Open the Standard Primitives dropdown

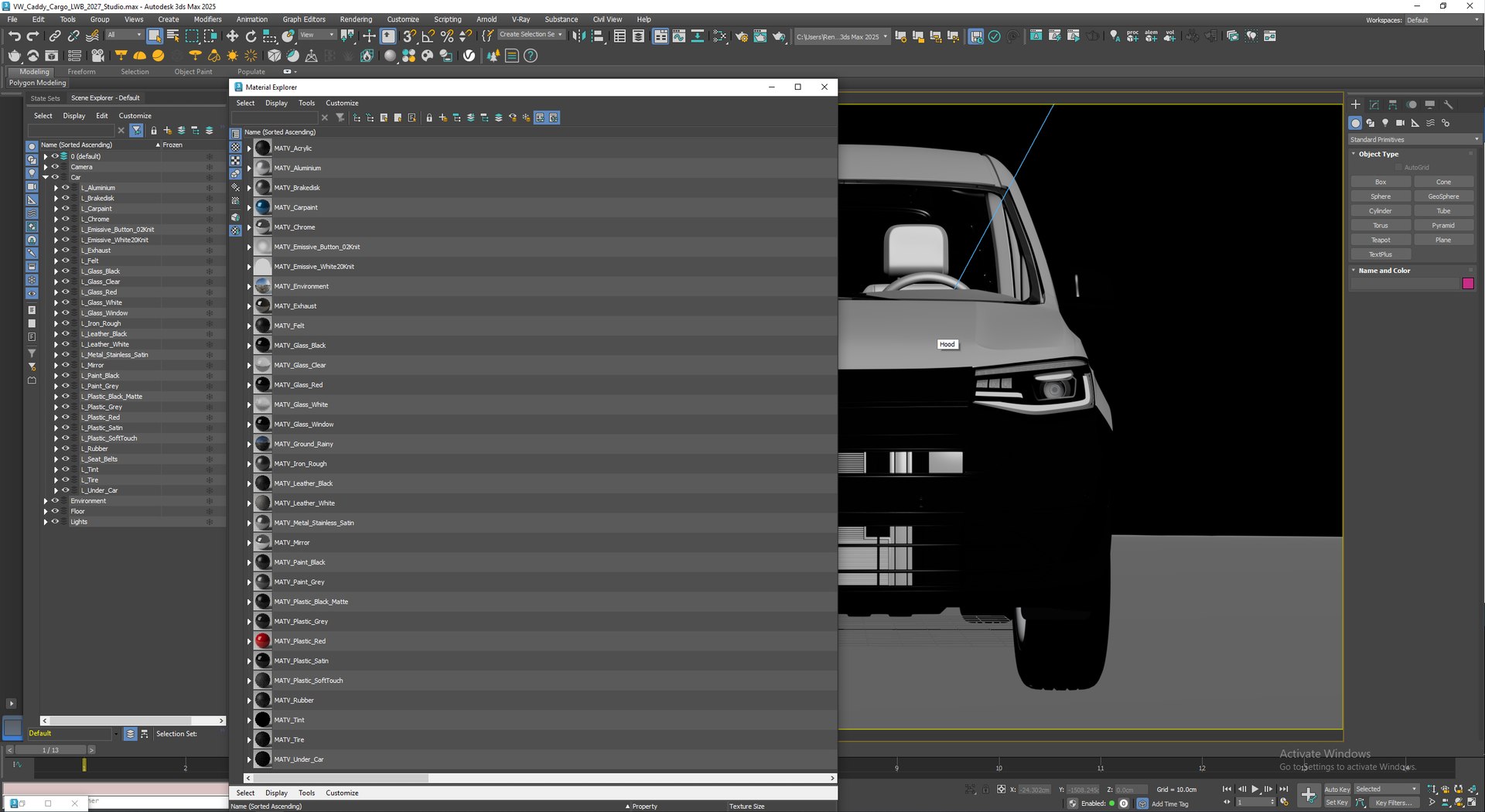tap(1415, 140)
